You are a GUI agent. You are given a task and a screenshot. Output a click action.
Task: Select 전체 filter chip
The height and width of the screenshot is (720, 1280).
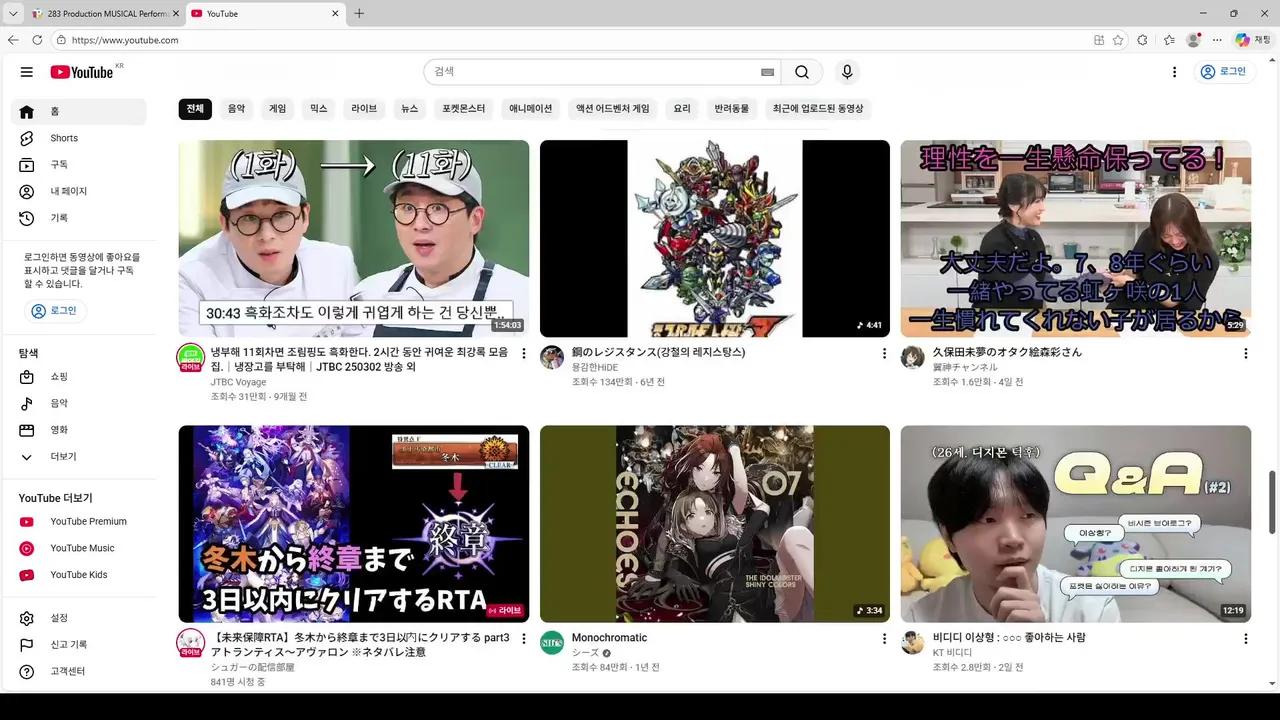coord(195,108)
